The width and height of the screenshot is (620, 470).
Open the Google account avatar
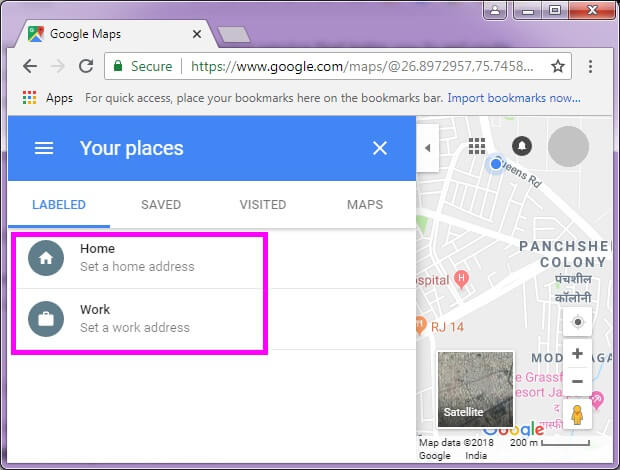[568, 146]
